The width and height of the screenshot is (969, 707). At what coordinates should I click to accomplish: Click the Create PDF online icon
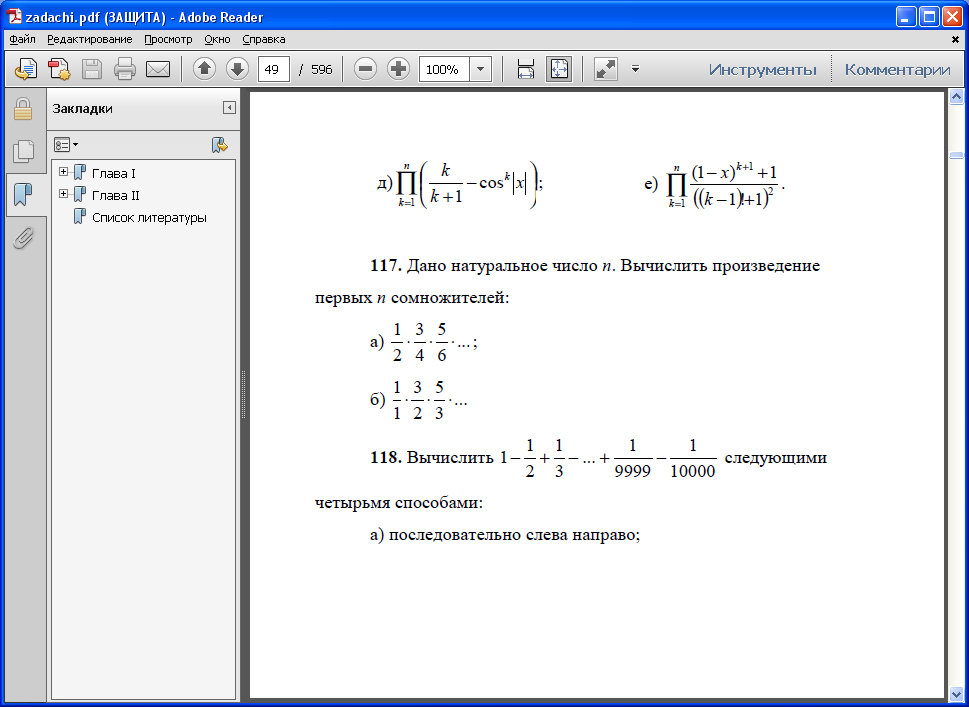(x=26, y=69)
